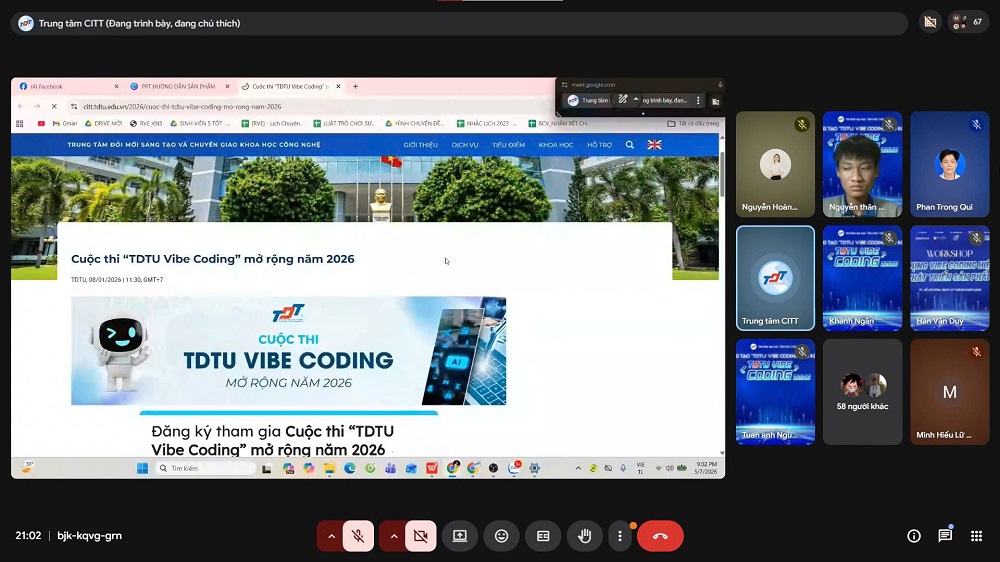This screenshot has height=562, width=1000.
Task: Stop page loading X button in browser
Action: (54, 107)
